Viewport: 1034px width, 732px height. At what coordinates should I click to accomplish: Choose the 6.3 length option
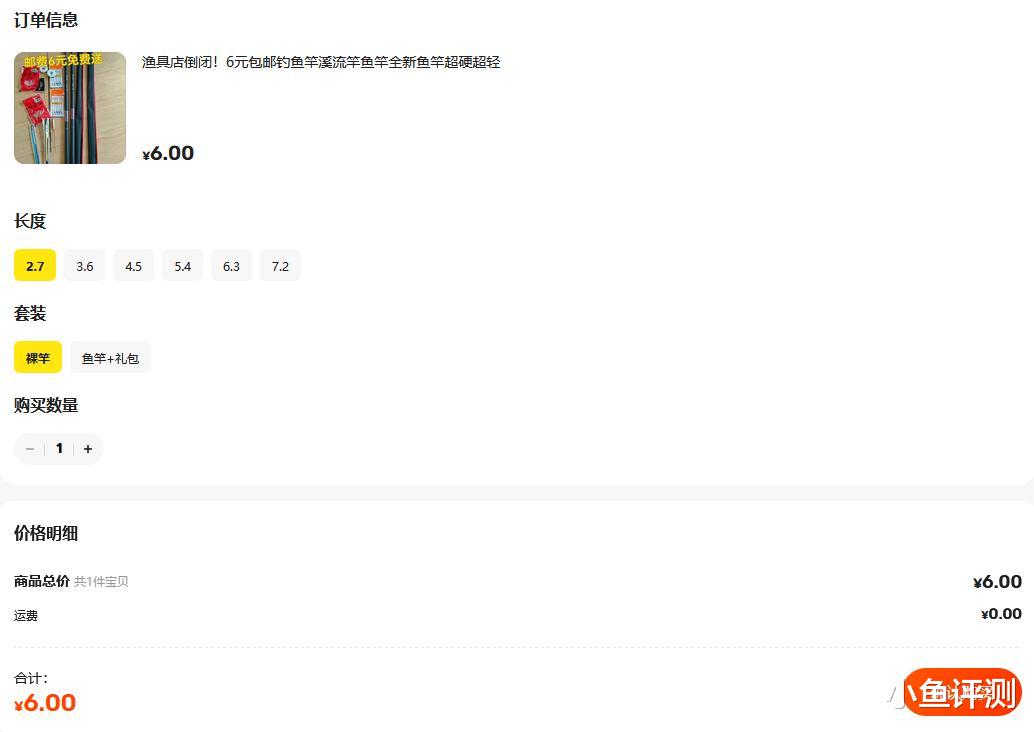[x=231, y=266]
